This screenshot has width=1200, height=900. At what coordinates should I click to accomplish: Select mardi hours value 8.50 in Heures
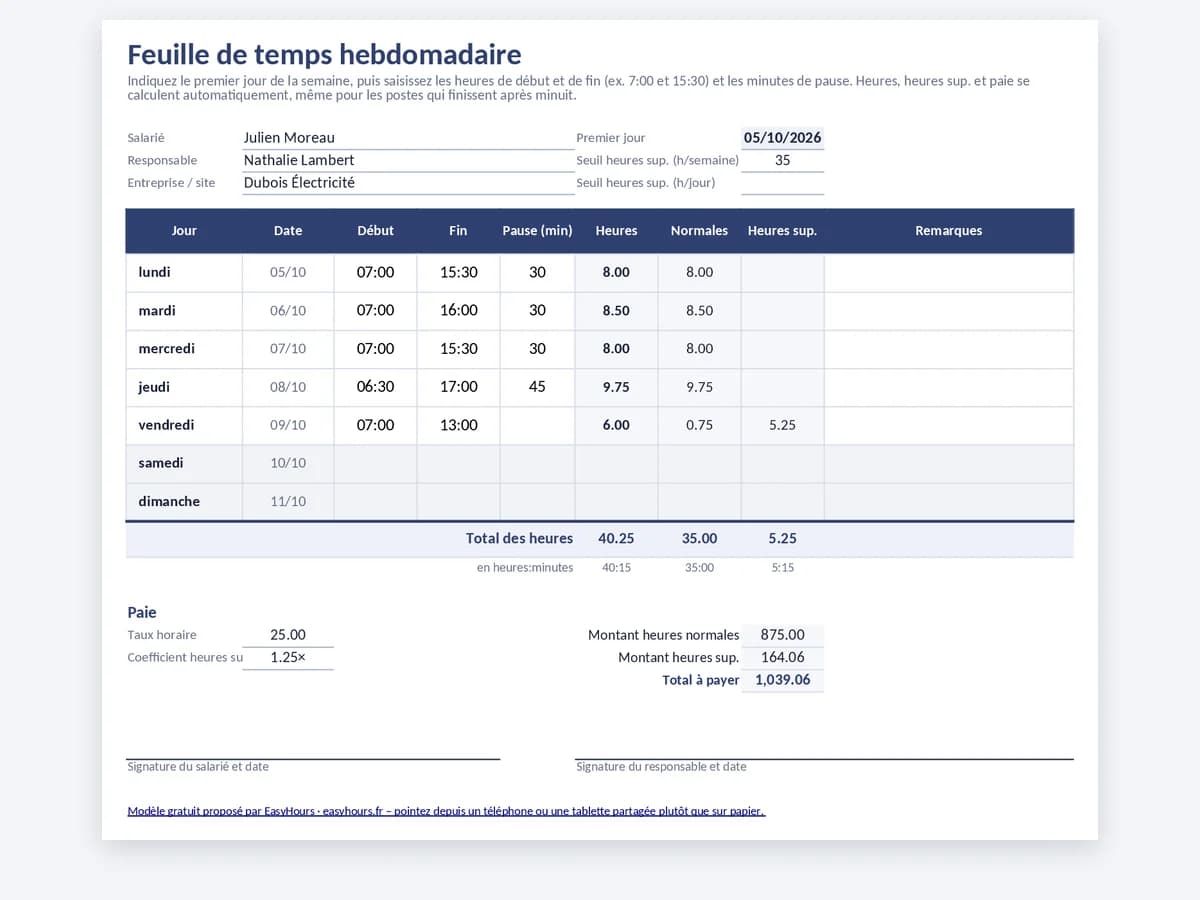coord(616,311)
